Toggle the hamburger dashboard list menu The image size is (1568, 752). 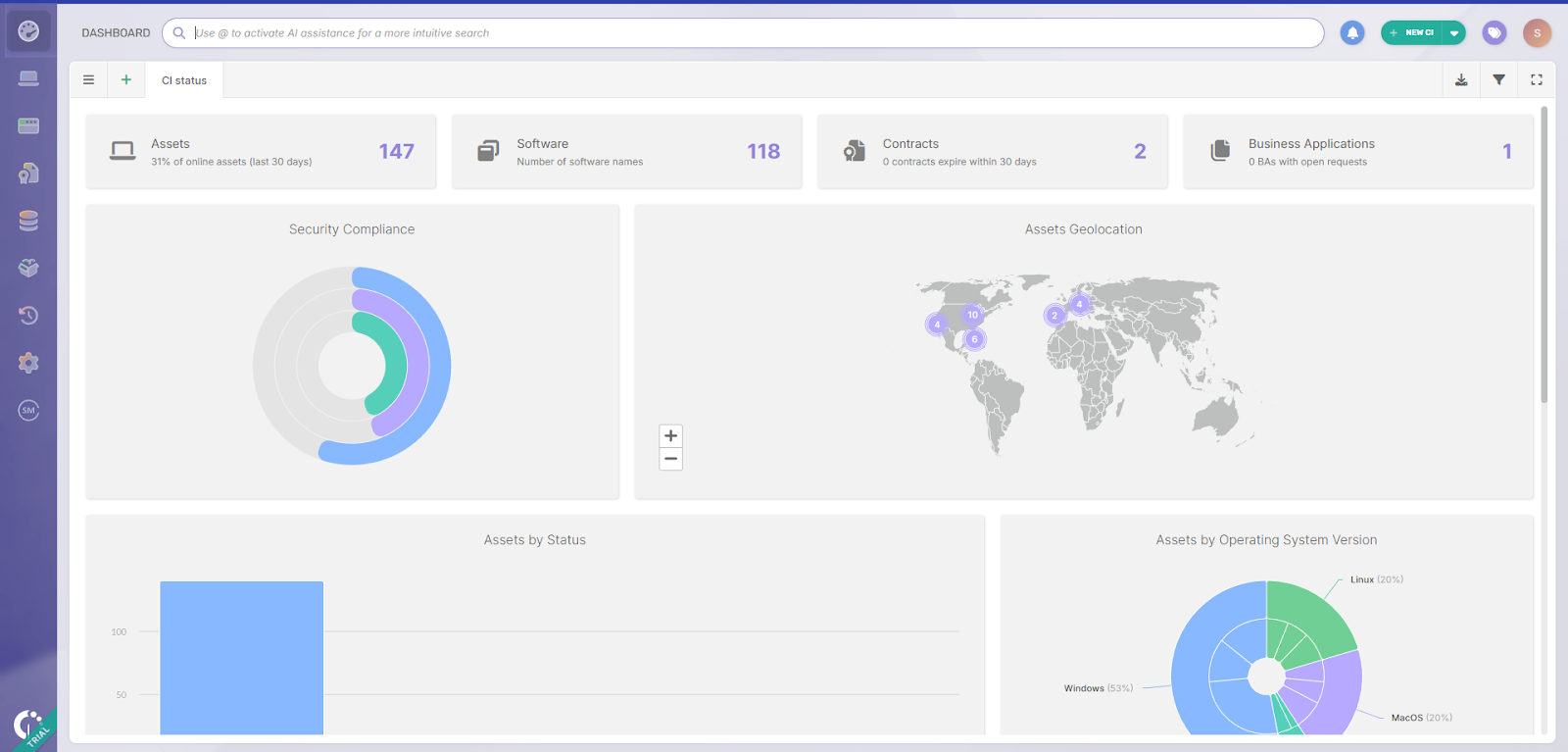(x=88, y=80)
